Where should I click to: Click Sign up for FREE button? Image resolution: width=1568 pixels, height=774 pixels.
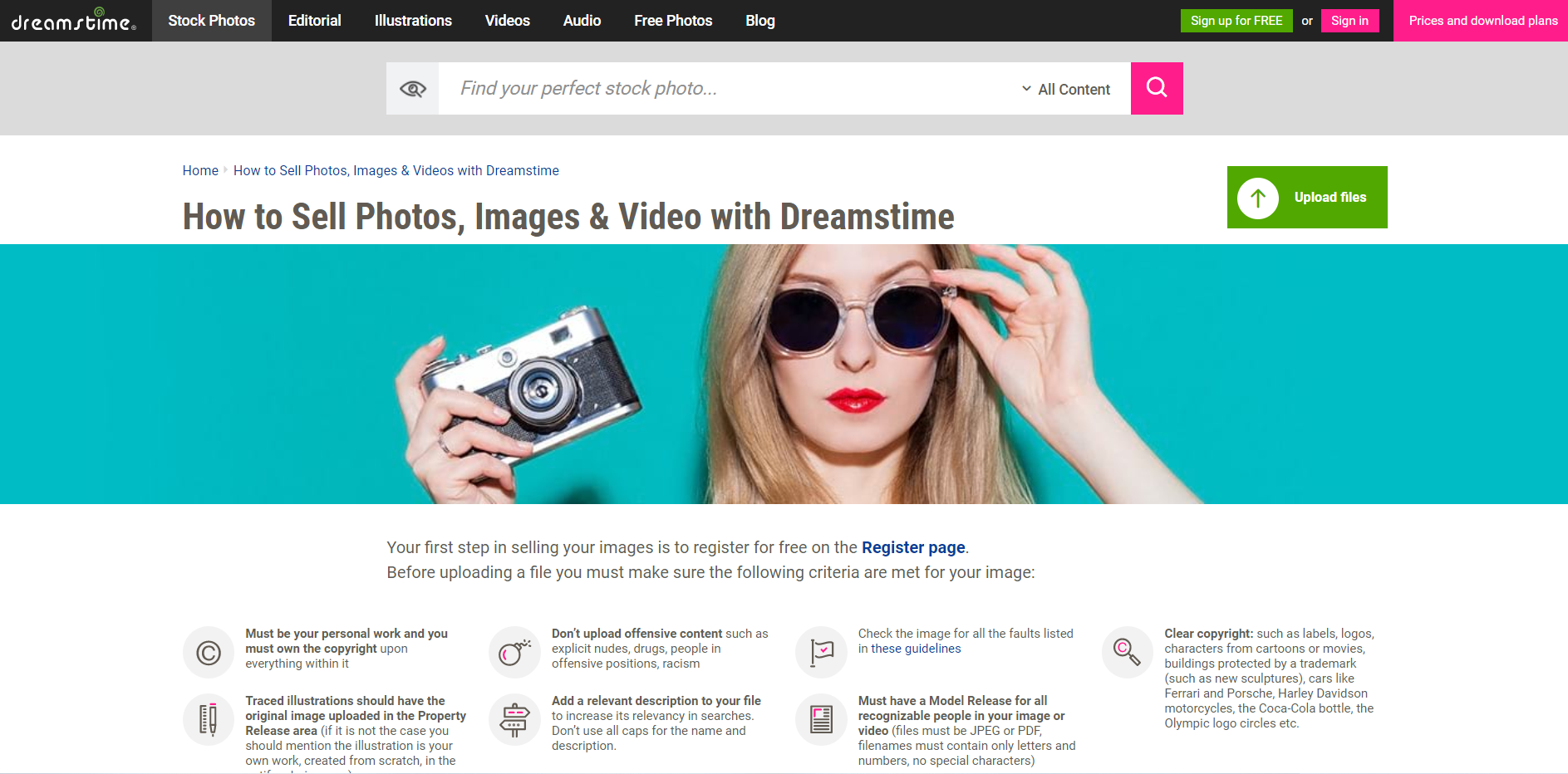[1236, 21]
